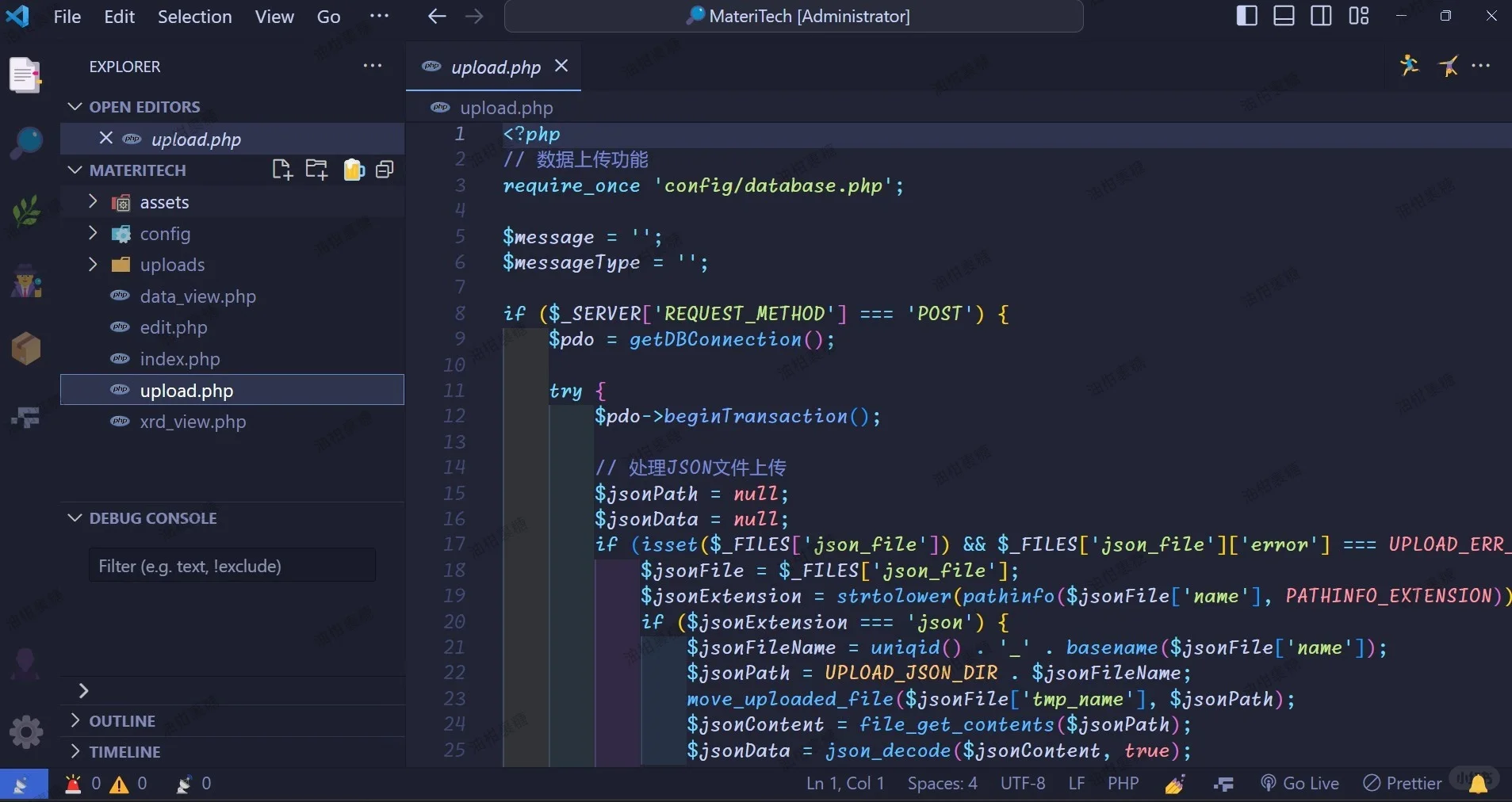Viewport: 1512px width, 802px height.
Task: Click the LF end-of-line indicator
Action: 1076,784
